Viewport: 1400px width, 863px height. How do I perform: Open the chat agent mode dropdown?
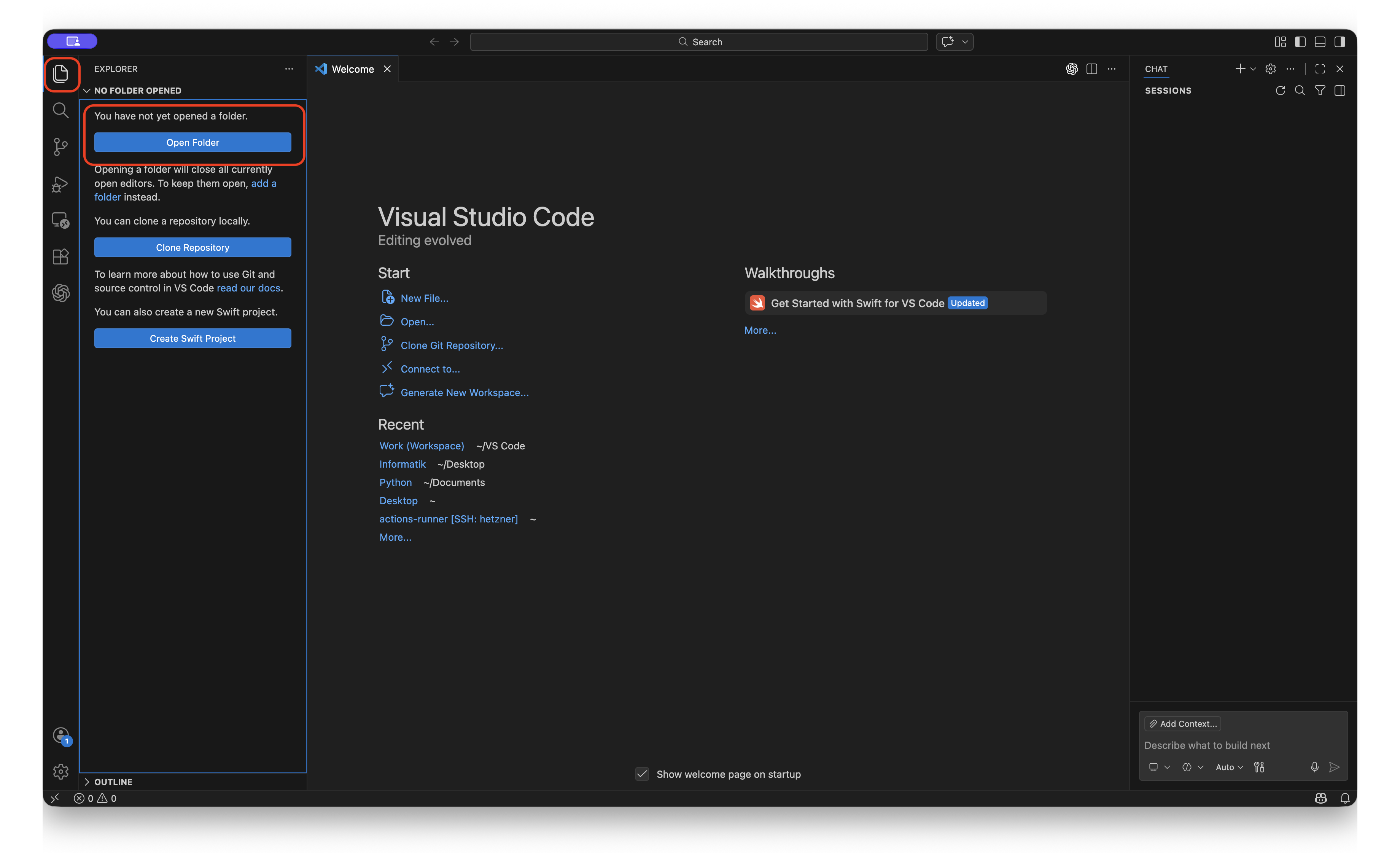1193,767
